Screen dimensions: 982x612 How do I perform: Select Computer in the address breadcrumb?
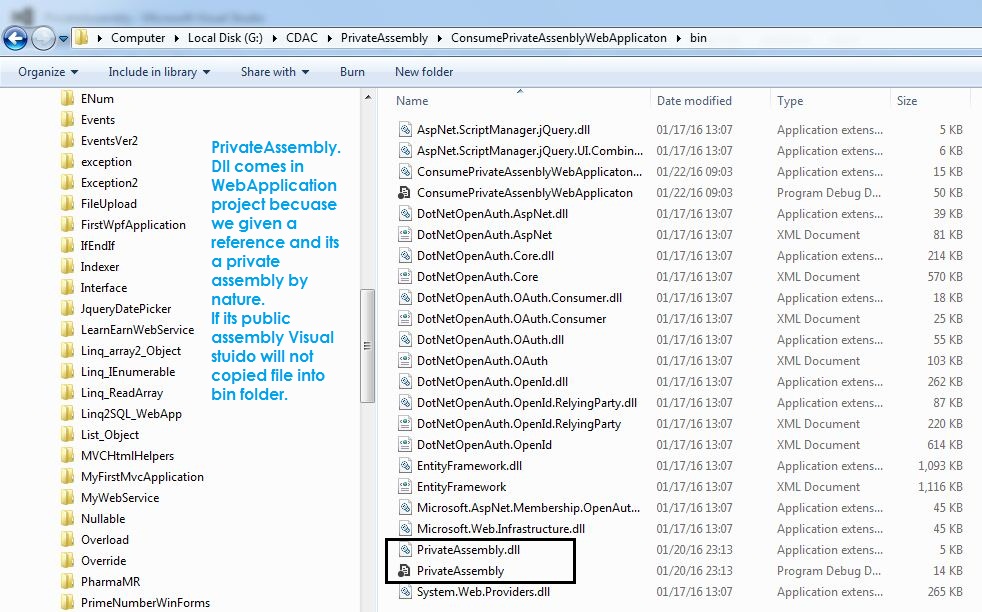pos(138,38)
